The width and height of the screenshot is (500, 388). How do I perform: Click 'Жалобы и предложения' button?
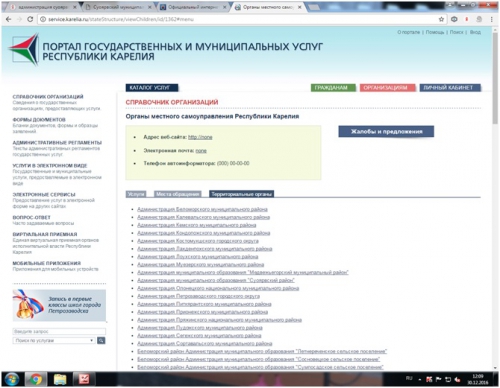386,131
